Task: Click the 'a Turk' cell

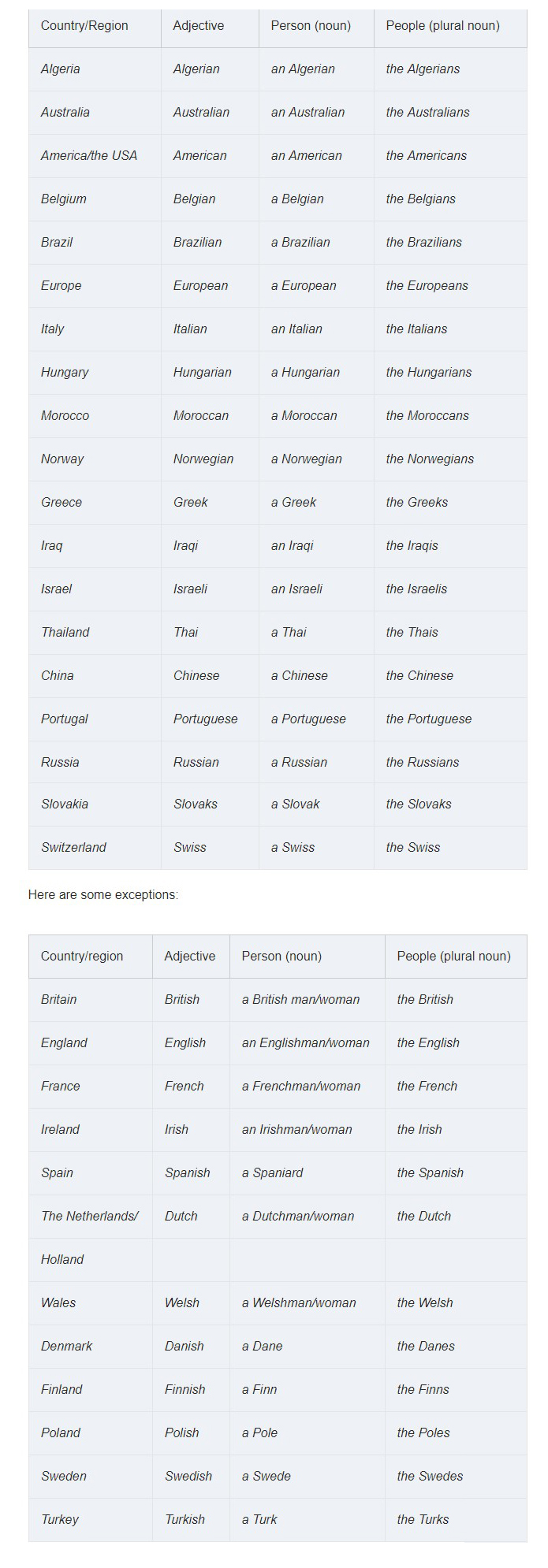Action: pyautogui.click(x=308, y=1520)
